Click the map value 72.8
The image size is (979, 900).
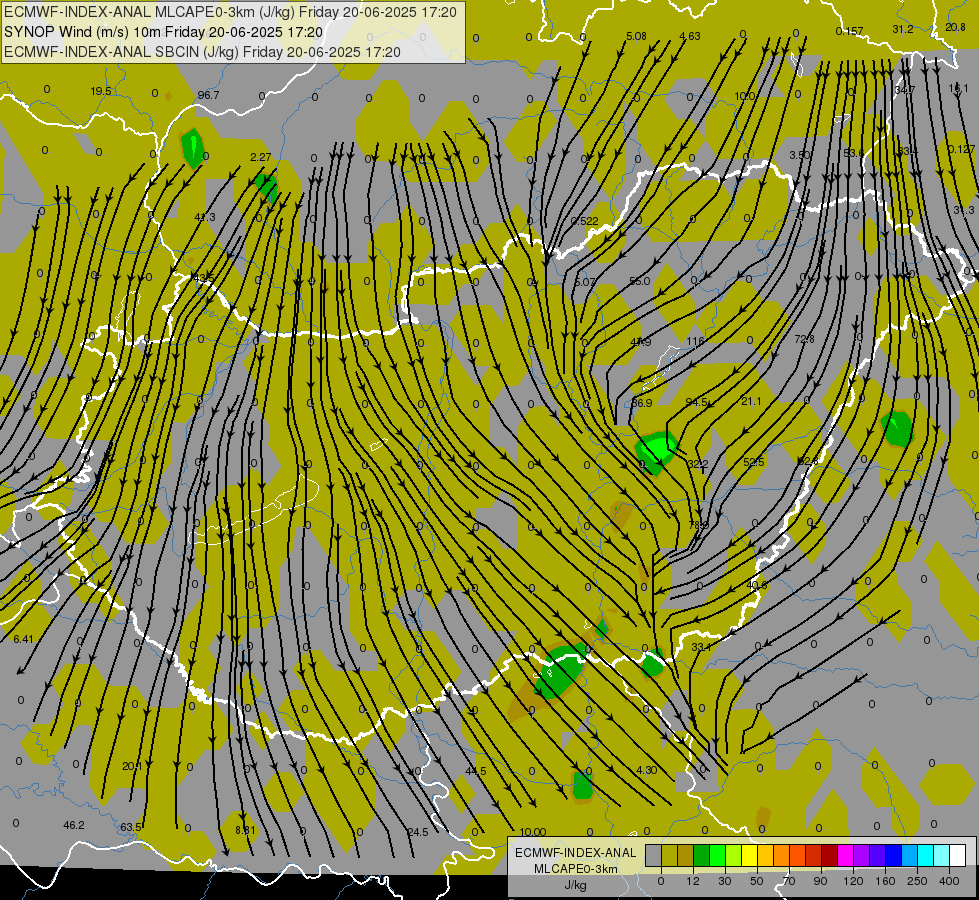point(804,339)
